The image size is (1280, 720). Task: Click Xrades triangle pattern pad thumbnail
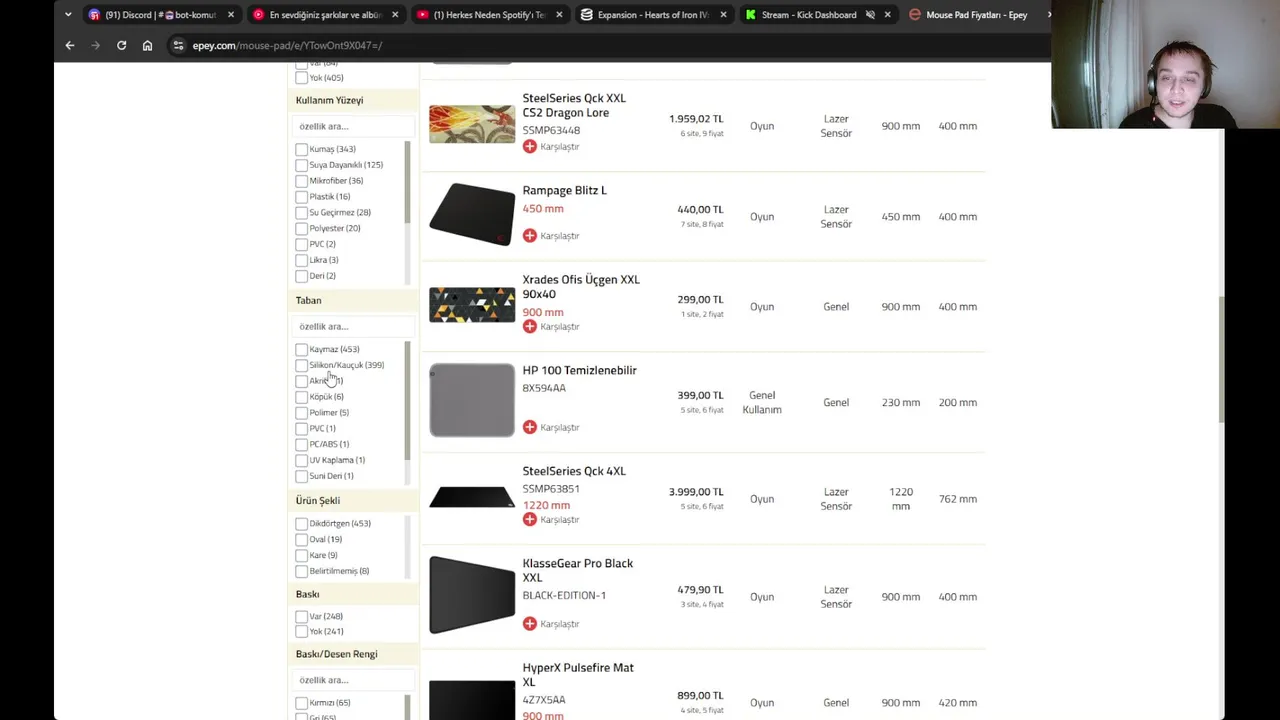point(472,306)
